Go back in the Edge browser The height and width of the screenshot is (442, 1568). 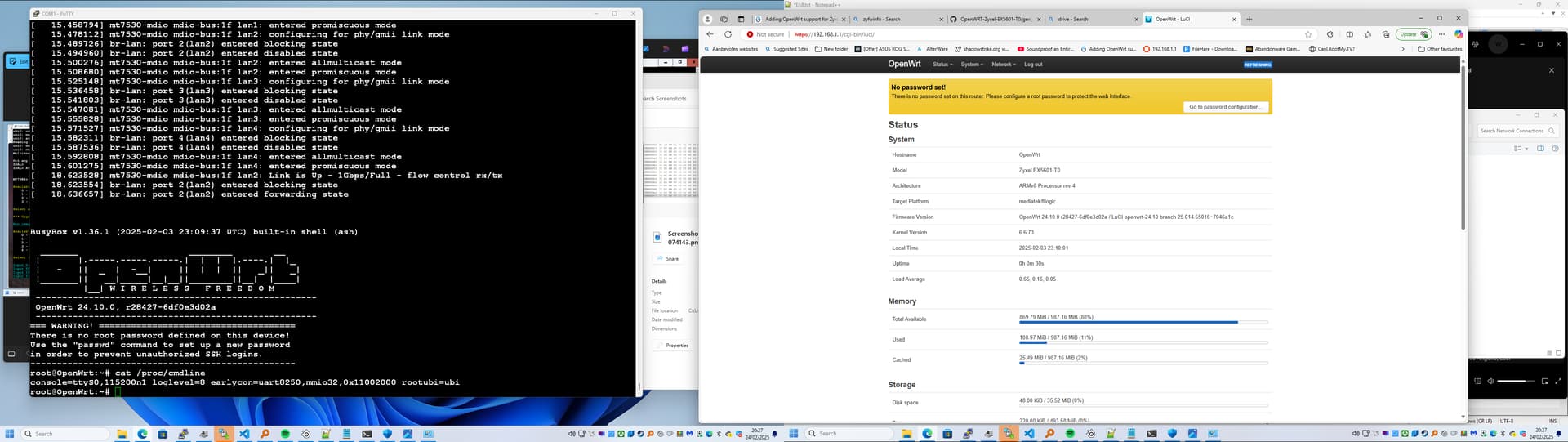click(710, 34)
